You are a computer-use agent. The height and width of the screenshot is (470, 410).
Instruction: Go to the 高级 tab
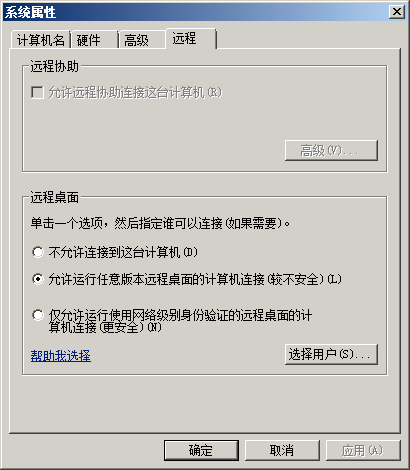142,40
